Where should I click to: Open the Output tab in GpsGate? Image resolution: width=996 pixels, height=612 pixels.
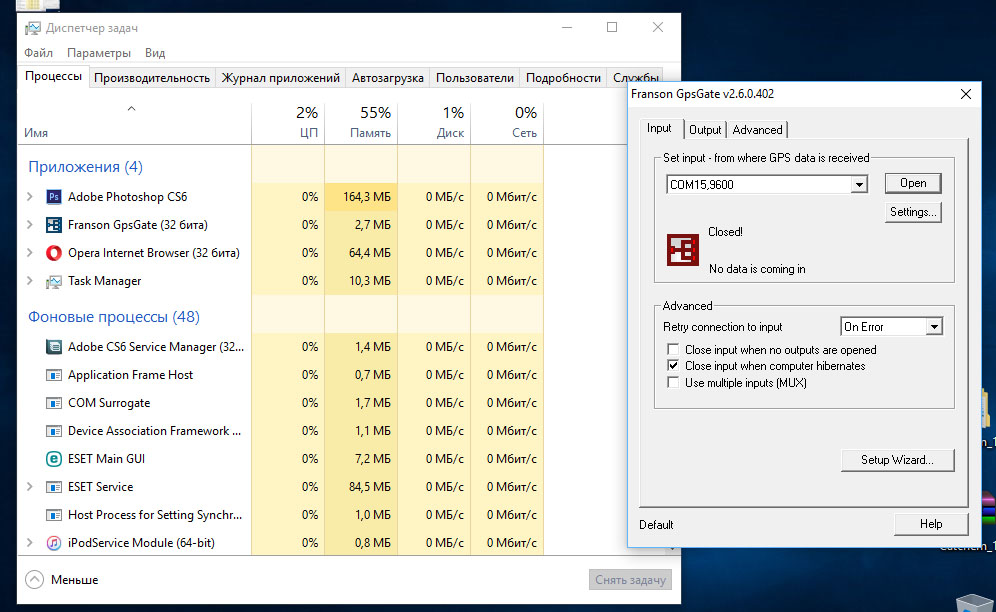coord(705,130)
